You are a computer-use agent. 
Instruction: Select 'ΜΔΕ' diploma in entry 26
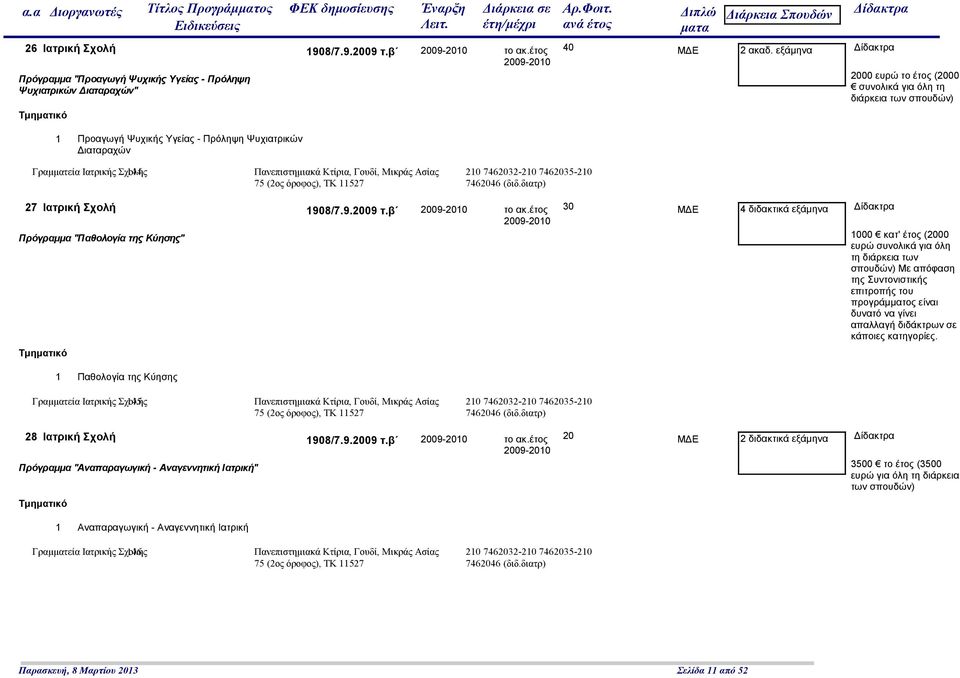click(x=688, y=51)
